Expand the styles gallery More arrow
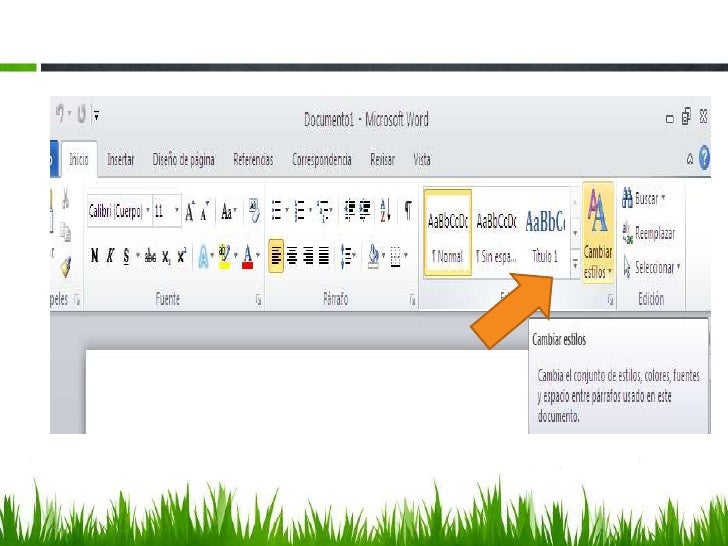 click(575, 265)
